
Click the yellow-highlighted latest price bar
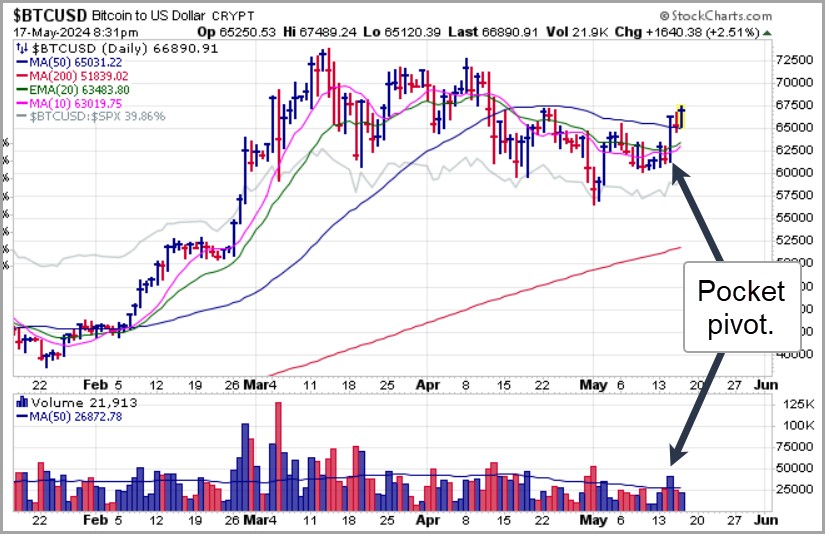(681, 117)
